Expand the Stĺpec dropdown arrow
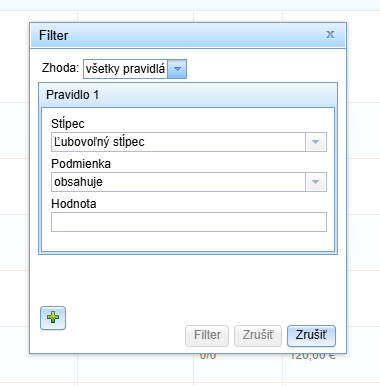The width and height of the screenshot is (380, 386). coord(316,142)
